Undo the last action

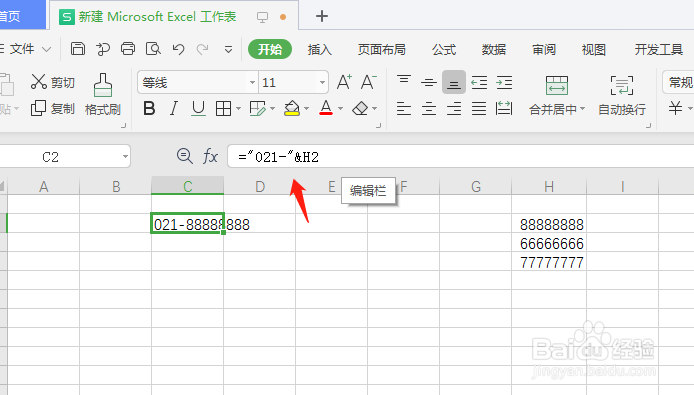[x=178, y=49]
